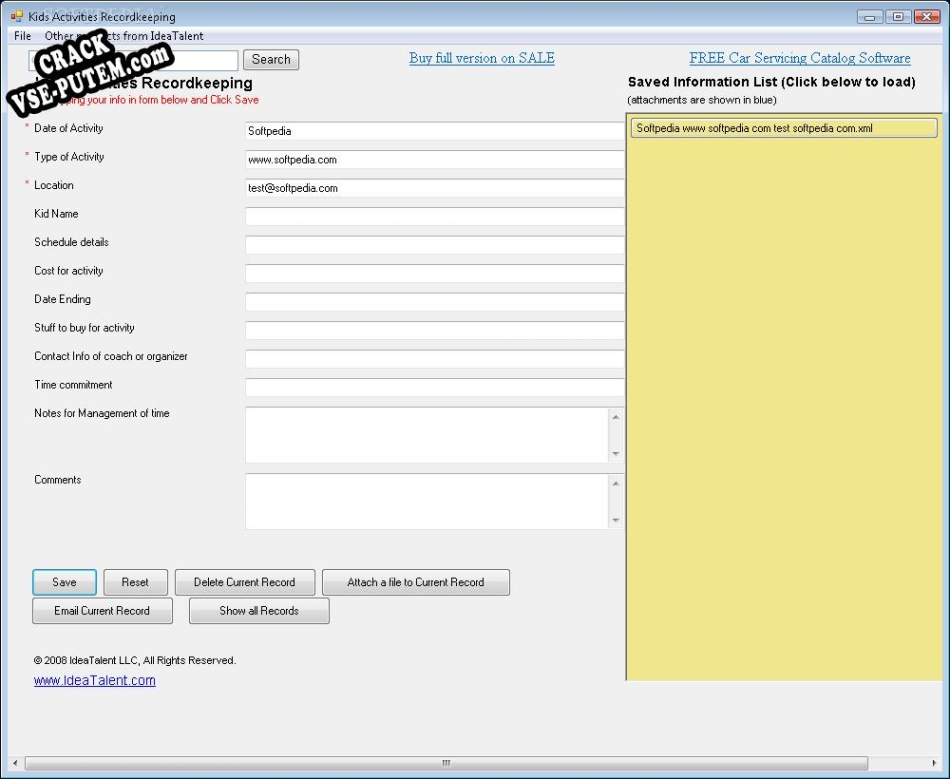Open Other products from IdeaTalent menu

pos(124,36)
